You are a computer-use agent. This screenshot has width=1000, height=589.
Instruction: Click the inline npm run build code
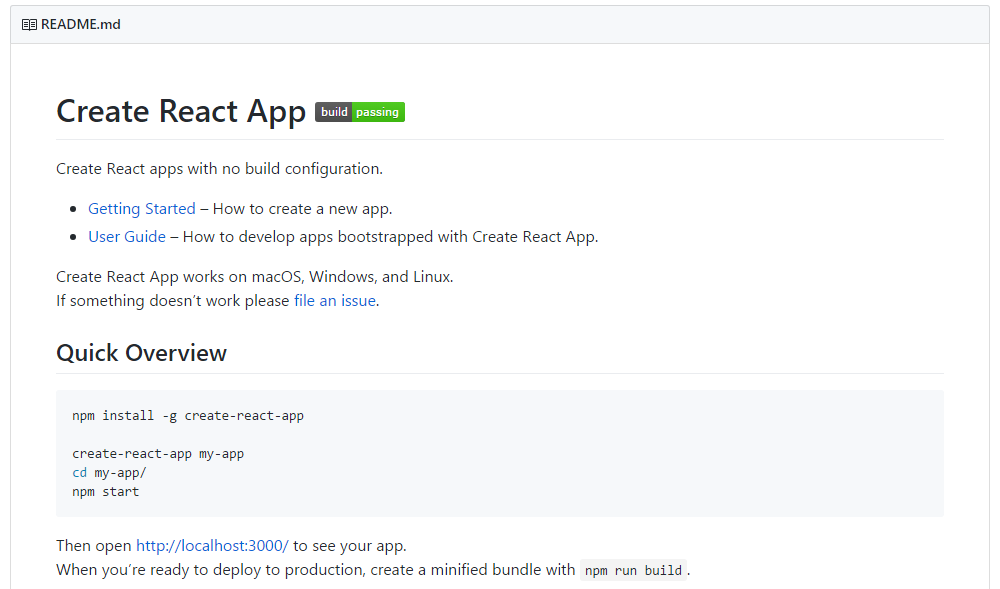point(633,571)
